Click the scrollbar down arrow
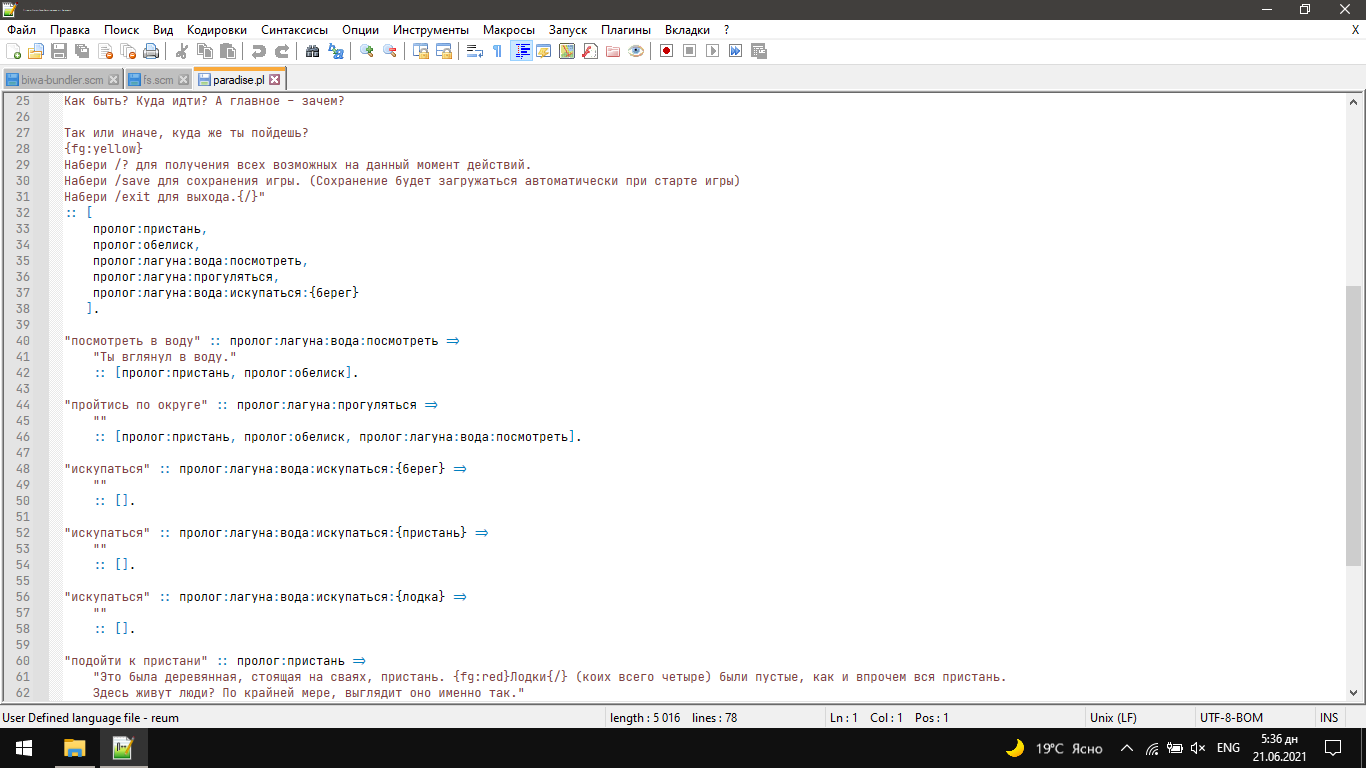This screenshot has width=1366, height=768. 1354,692
